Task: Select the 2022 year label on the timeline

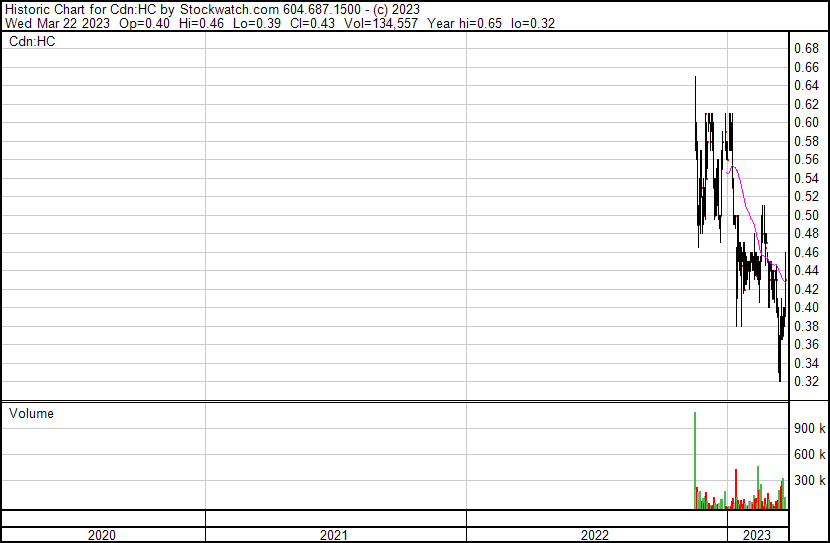Action: 595,535
